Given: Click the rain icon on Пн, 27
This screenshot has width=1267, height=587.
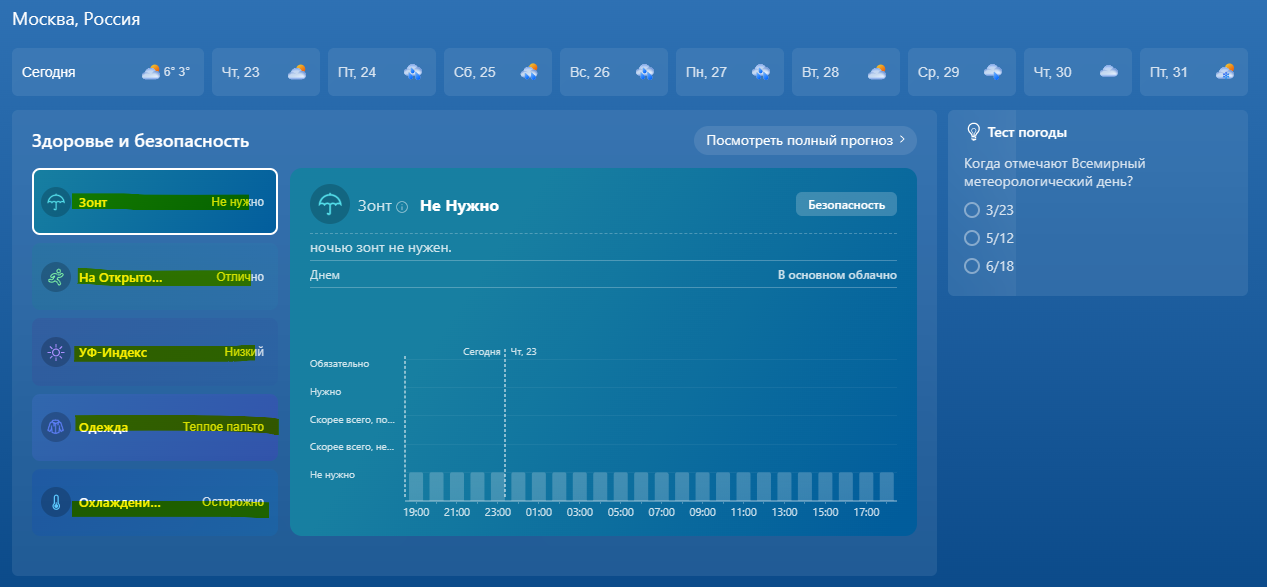Looking at the screenshot, I should click(x=761, y=72).
